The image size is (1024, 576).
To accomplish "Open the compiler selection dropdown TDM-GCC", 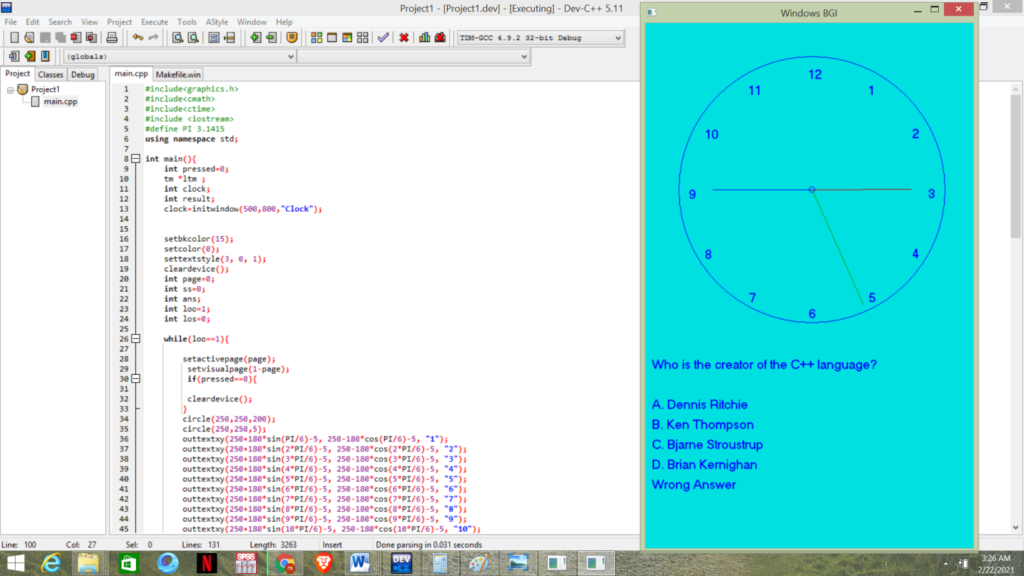I will coord(540,38).
